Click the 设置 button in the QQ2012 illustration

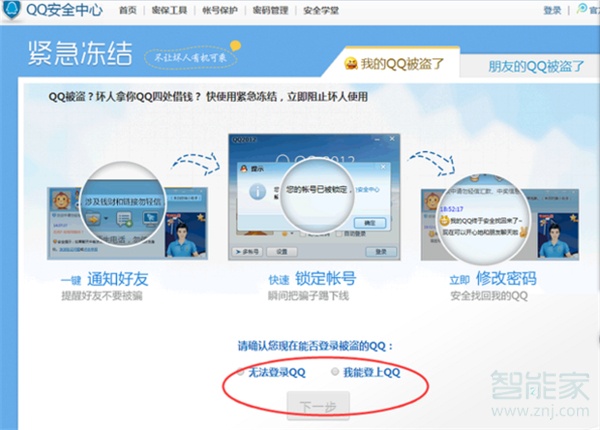click(282, 252)
